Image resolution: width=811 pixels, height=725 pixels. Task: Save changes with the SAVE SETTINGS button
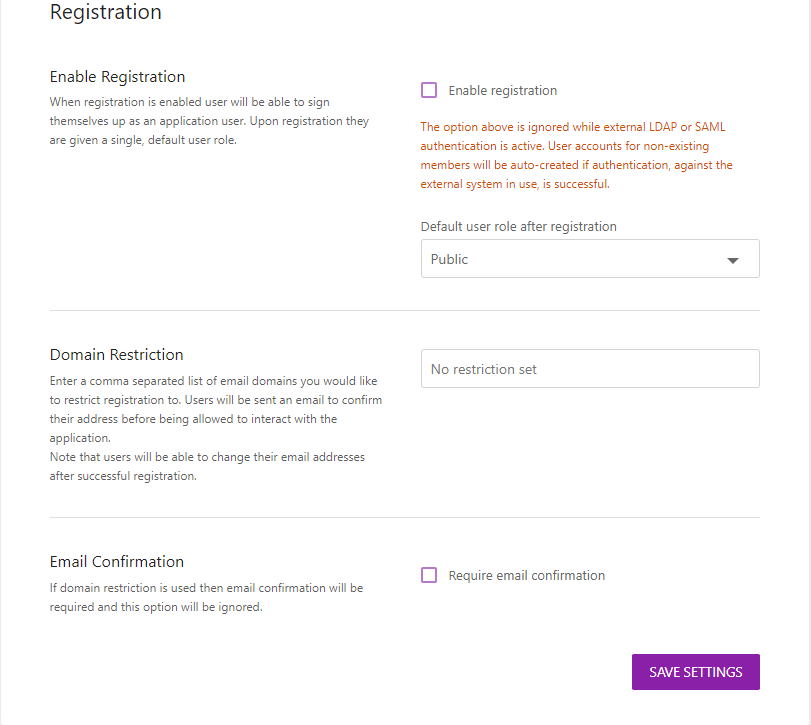(x=696, y=672)
